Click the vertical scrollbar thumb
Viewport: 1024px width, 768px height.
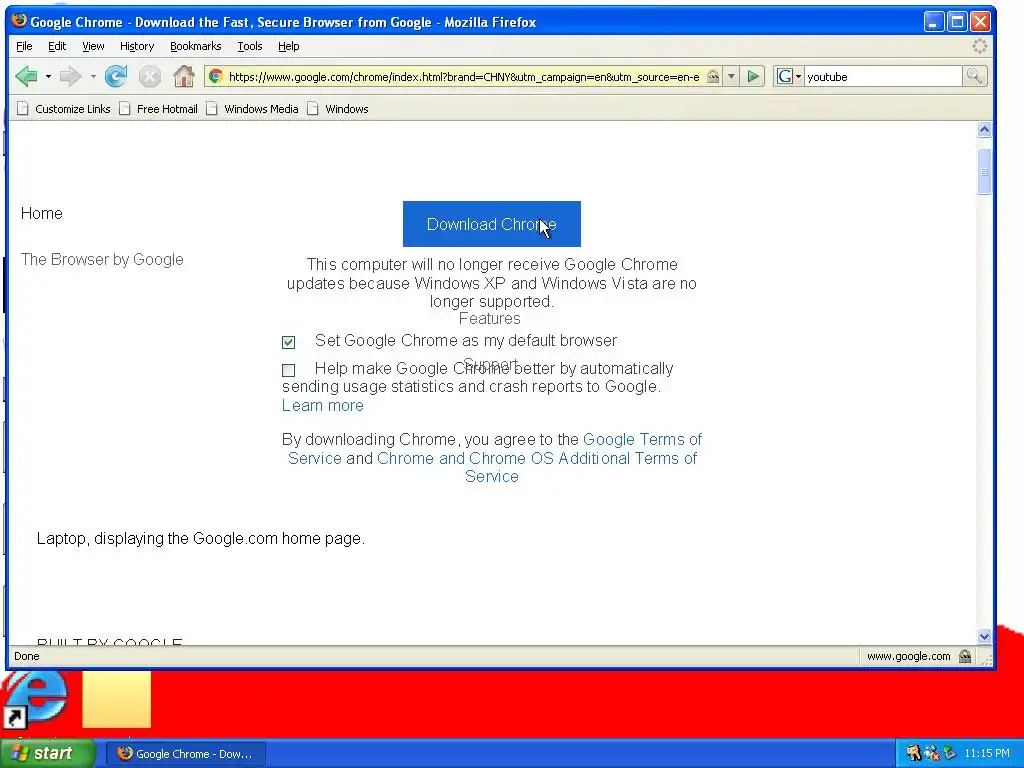click(984, 172)
